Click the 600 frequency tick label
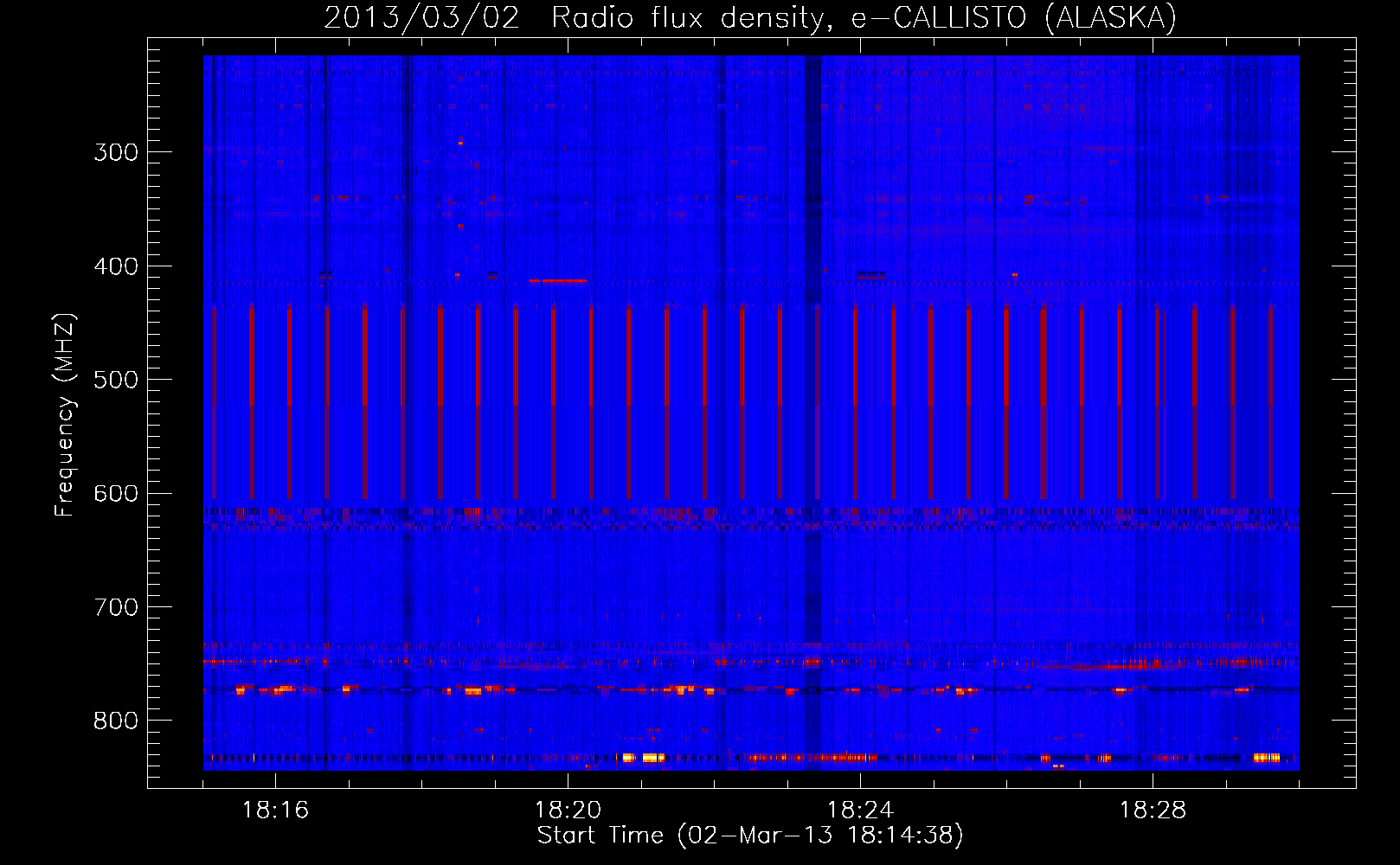Screen dimensions: 1400x865 116,494
